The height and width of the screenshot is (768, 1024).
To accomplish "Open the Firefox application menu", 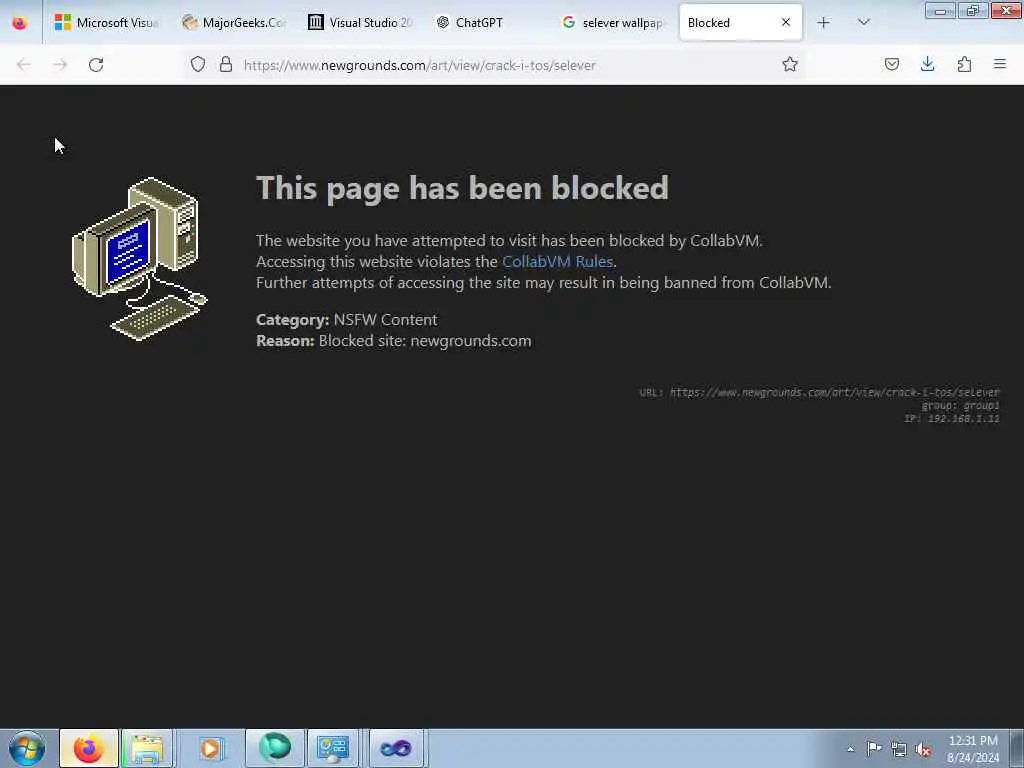I will click(x=1000, y=64).
